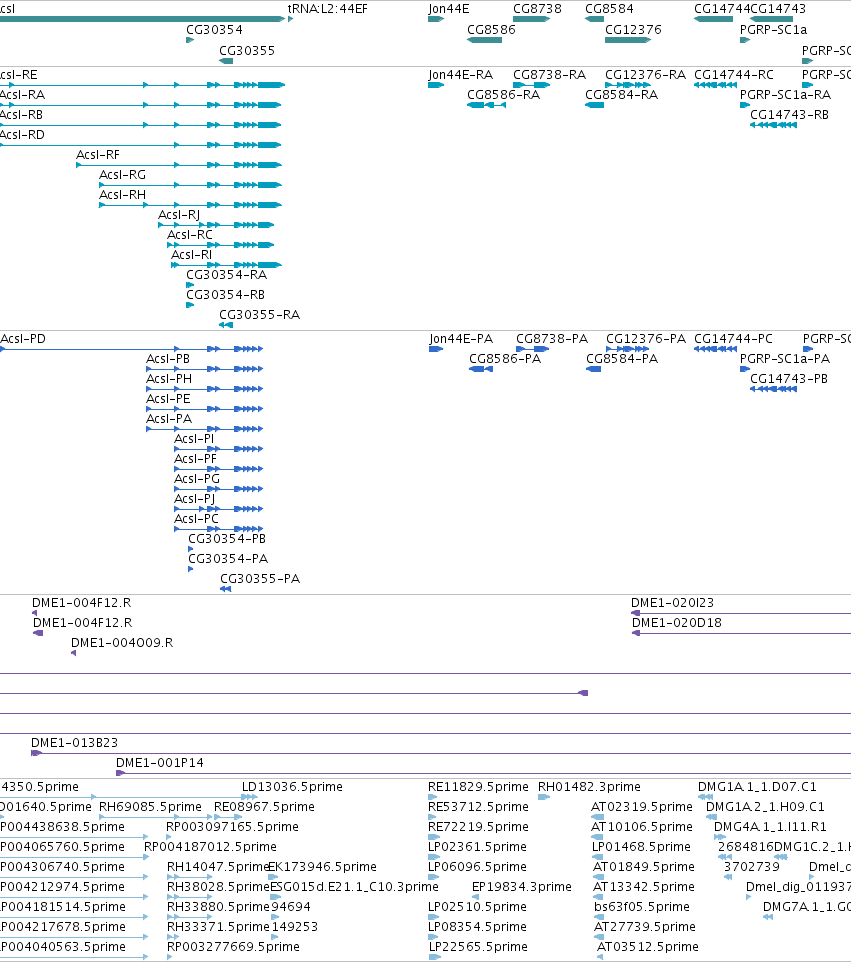
Task: Click the Acsl-RJ transcript label
Action: (179, 215)
